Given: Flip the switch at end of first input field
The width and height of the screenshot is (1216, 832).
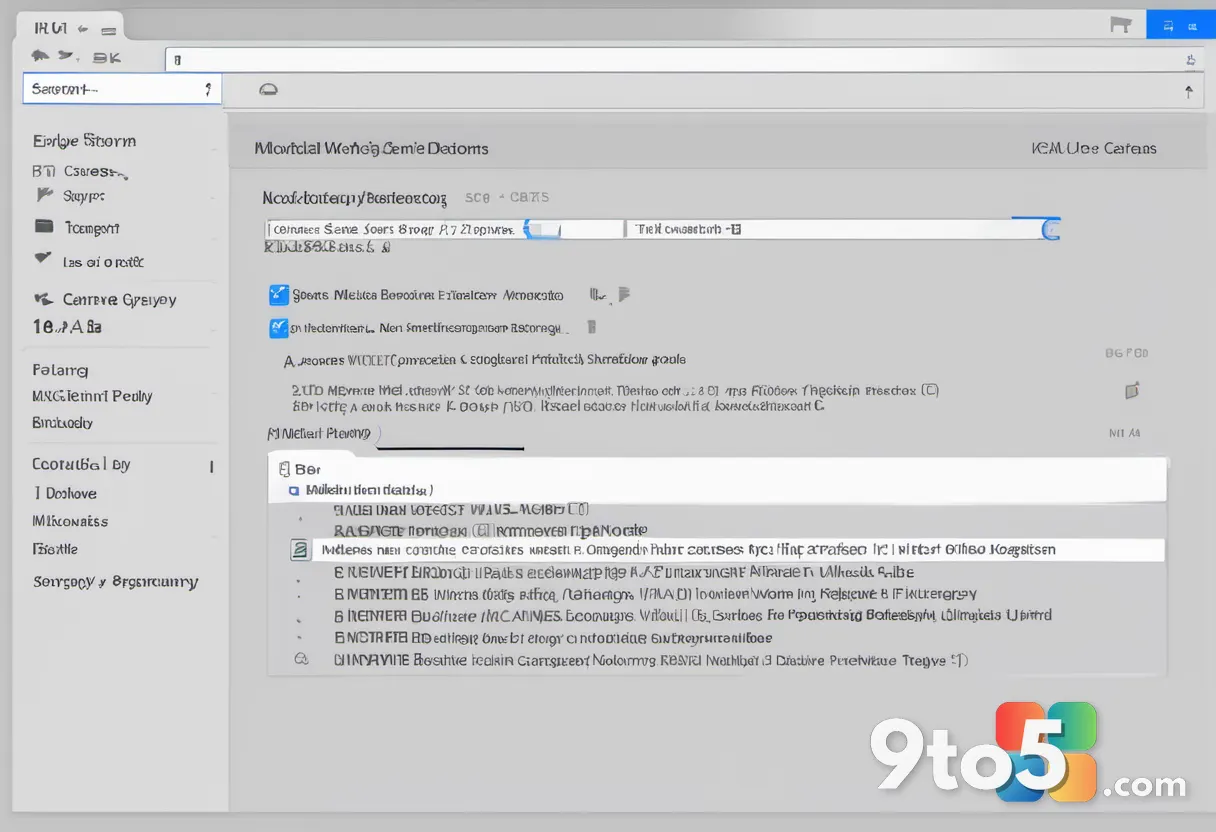Looking at the screenshot, I should point(543,229).
